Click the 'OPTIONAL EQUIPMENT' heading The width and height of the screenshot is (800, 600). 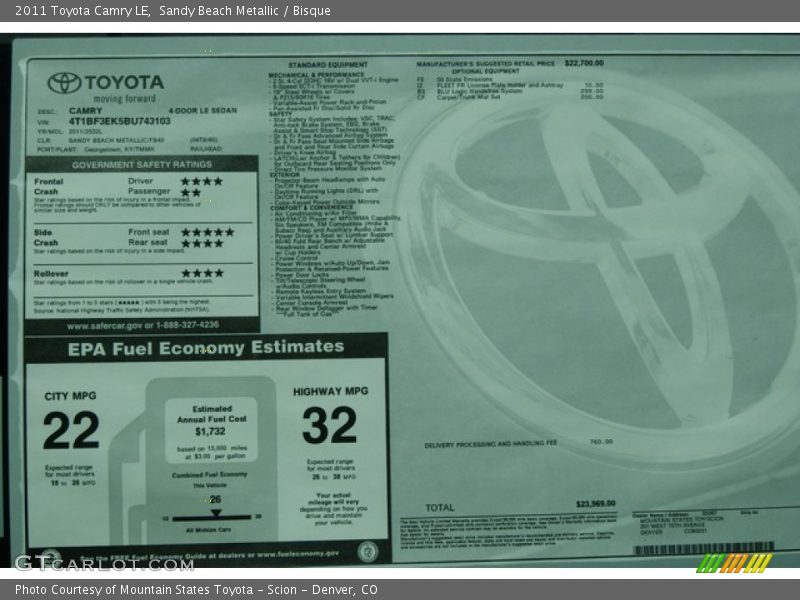click(x=485, y=71)
